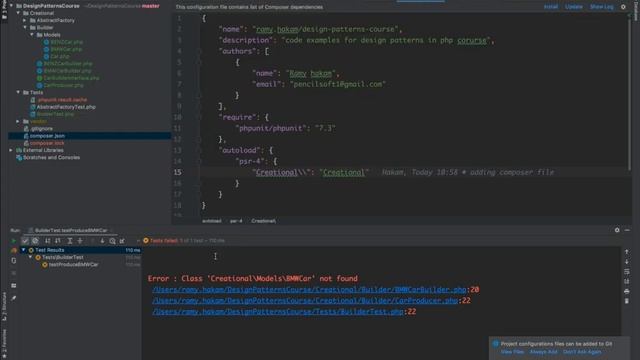Sort test results alphabetically
Screen dimensions: 640x360
pos(48,241)
